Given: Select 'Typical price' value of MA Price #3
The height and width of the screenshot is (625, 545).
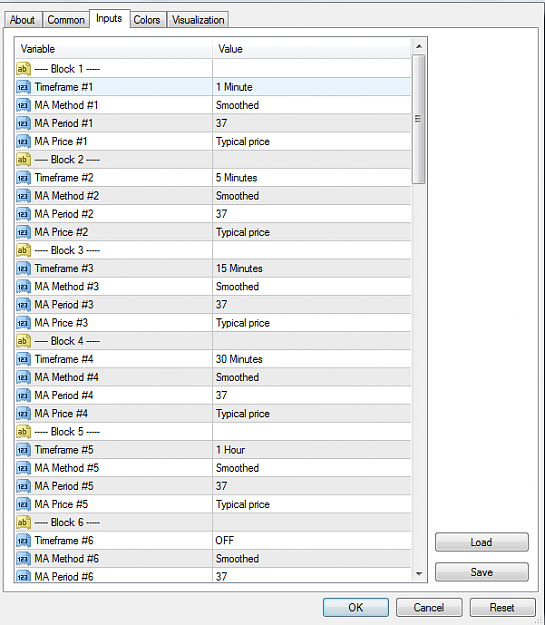Looking at the screenshot, I should (x=243, y=323).
